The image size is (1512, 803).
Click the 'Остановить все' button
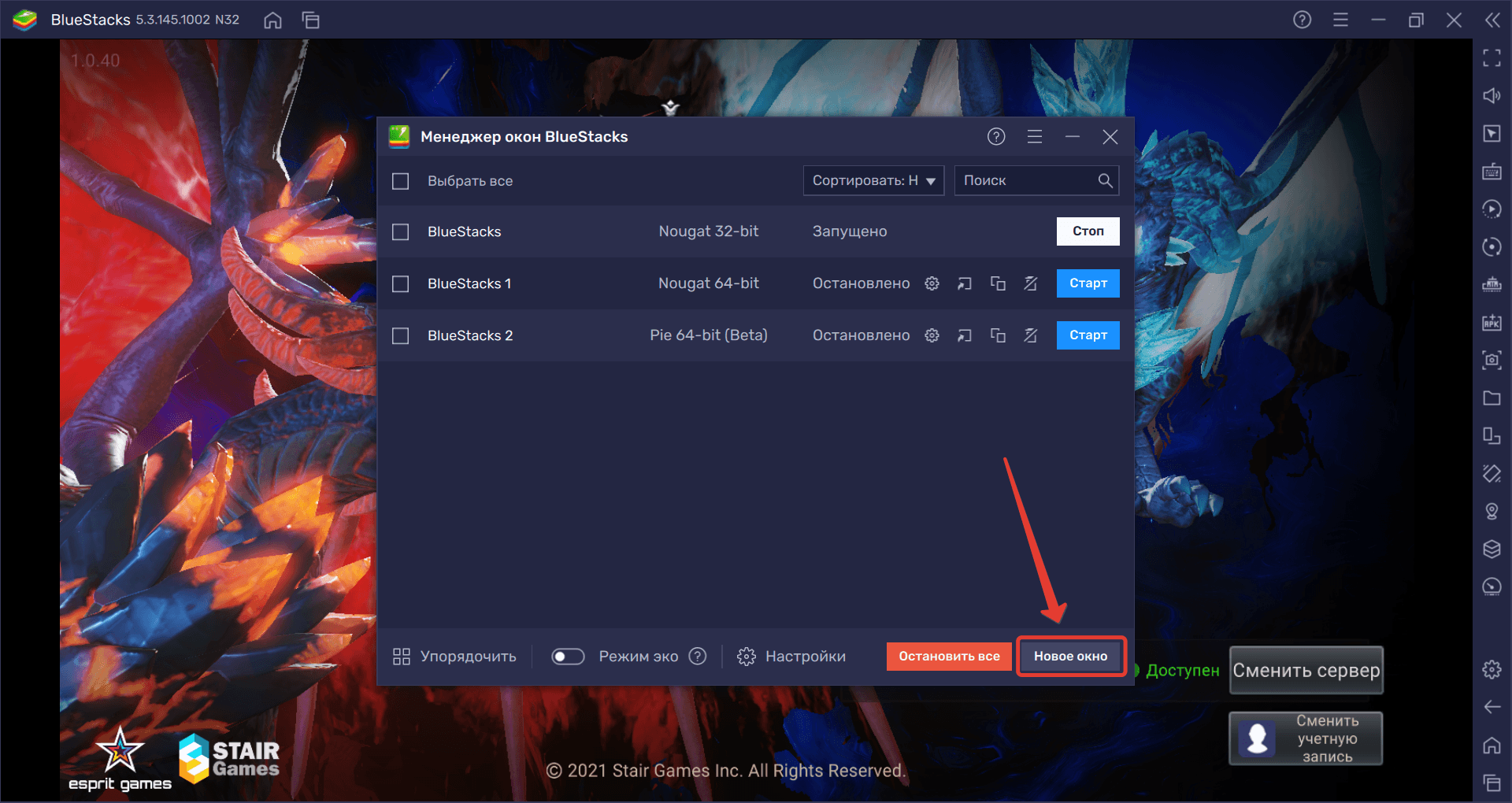[x=949, y=657]
